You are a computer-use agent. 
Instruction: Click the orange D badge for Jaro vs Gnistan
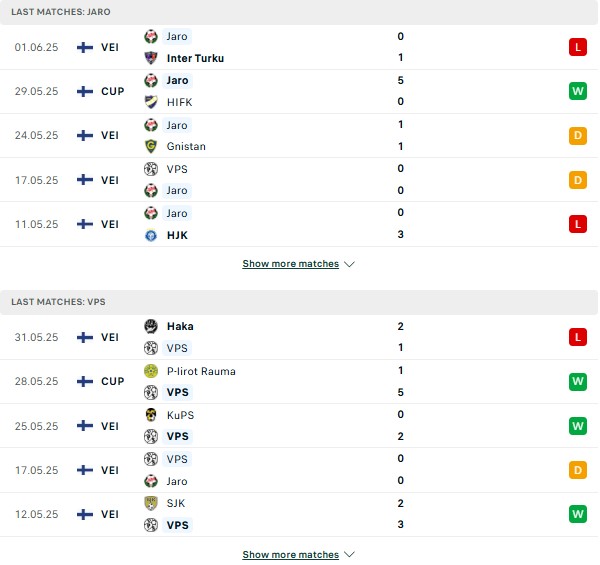coord(578,135)
